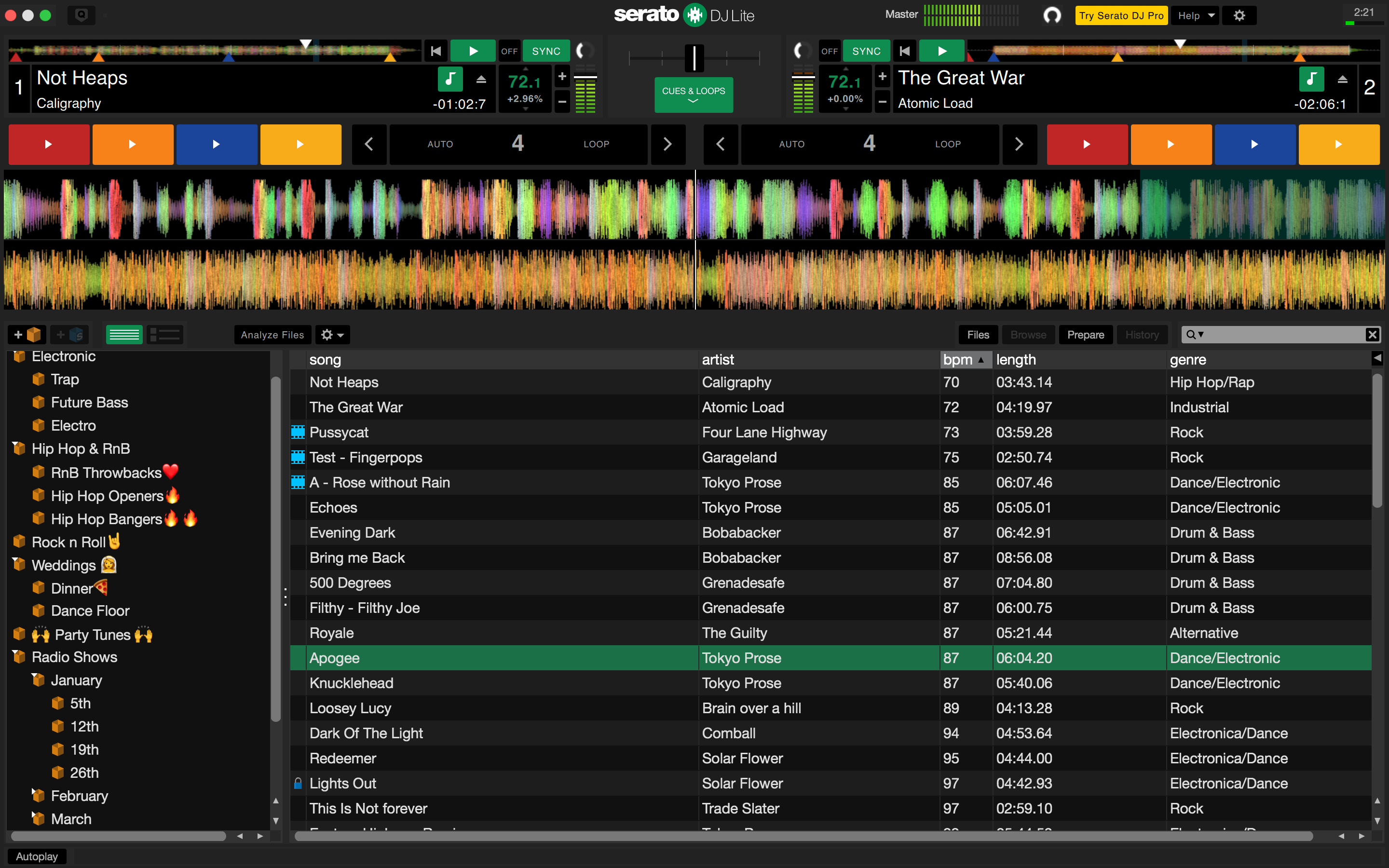Click the Analyze Files button
This screenshot has width=1389, height=868.
click(x=272, y=334)
